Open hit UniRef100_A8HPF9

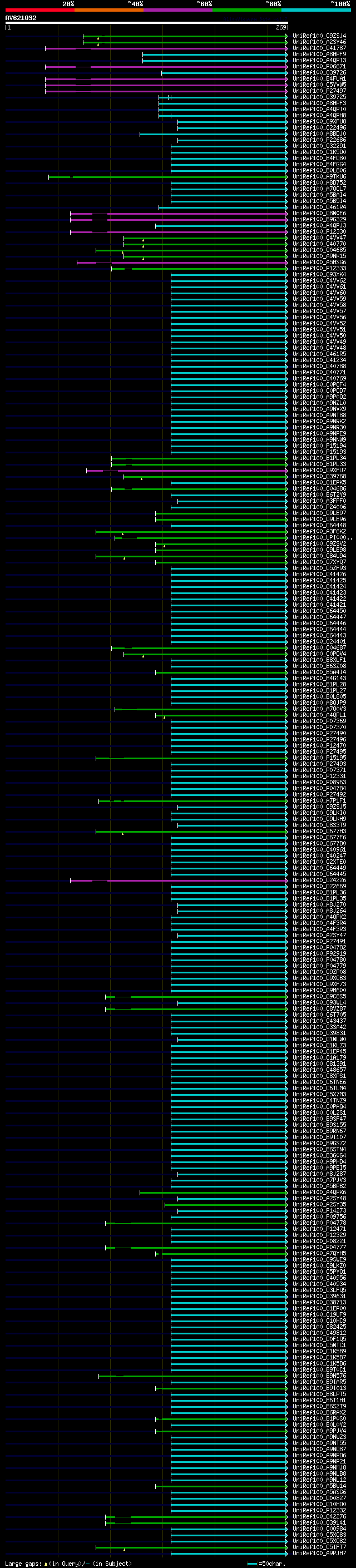(x=319, y=54)
